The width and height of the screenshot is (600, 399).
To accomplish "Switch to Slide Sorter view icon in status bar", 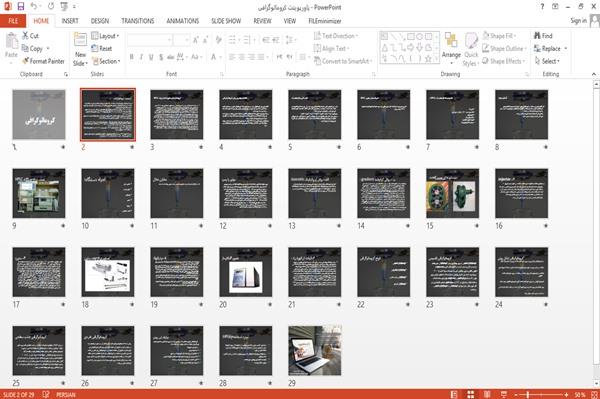I will coord(471,394).
